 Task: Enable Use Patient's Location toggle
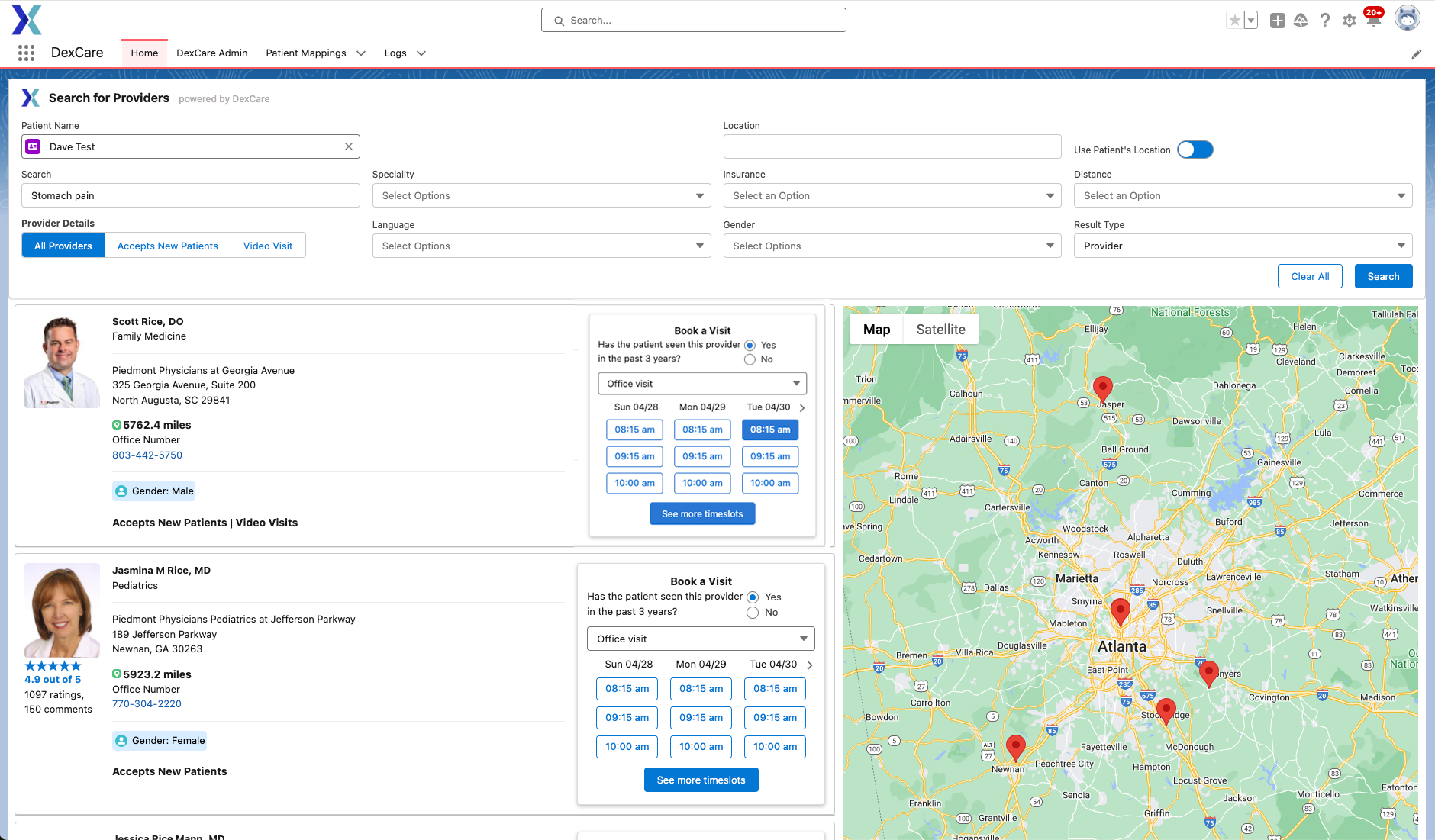[x=1195, y=150]
